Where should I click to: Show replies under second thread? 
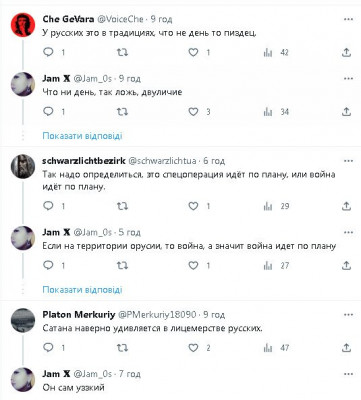click(x=82, y=289)
